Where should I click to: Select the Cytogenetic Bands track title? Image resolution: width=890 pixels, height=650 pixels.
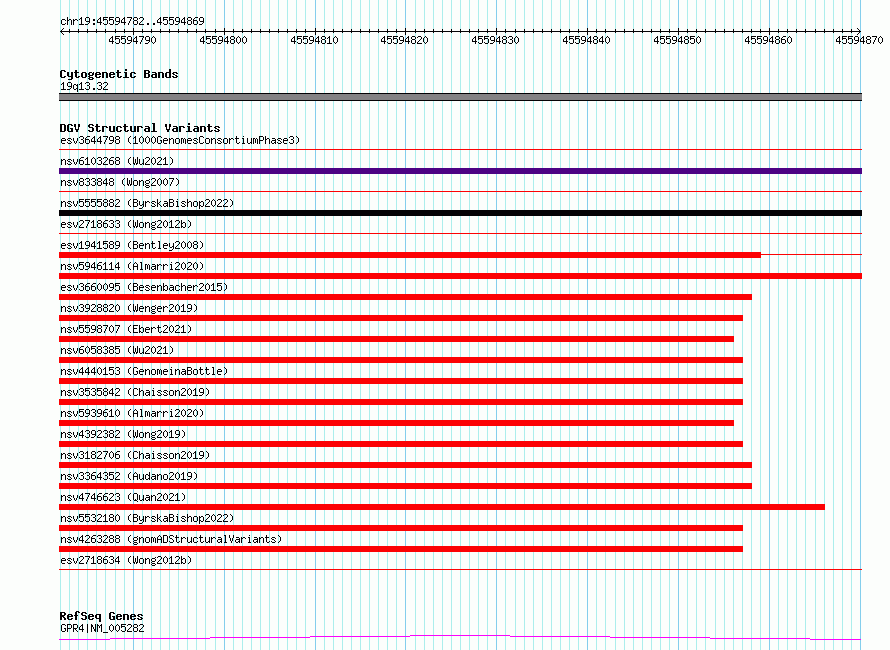coord(119,74)
